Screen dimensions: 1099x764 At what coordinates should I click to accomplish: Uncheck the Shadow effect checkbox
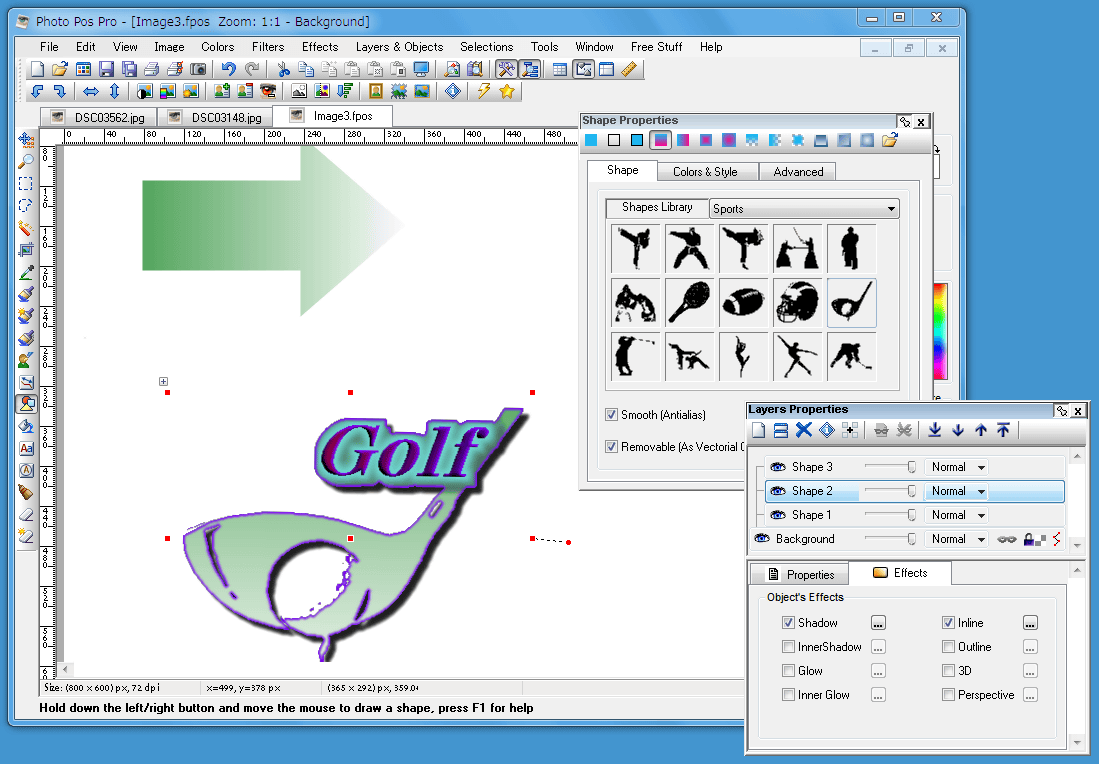(x=789, y=623)
